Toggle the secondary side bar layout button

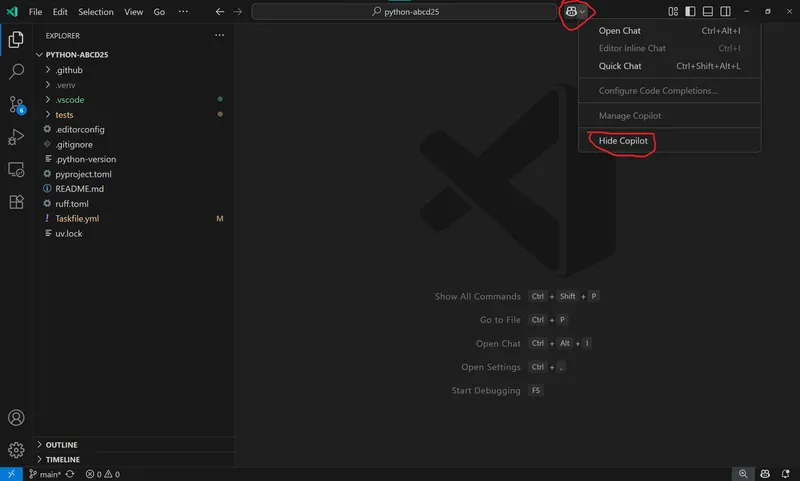724,11
